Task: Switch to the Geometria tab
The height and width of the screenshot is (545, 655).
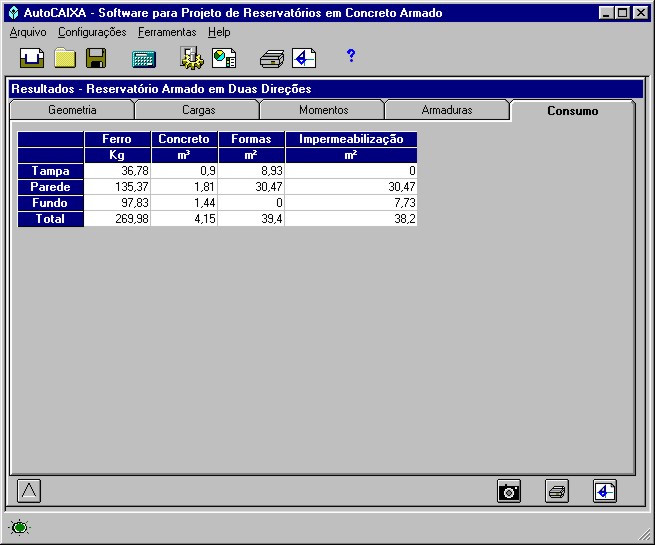Action: coord(72,110)
